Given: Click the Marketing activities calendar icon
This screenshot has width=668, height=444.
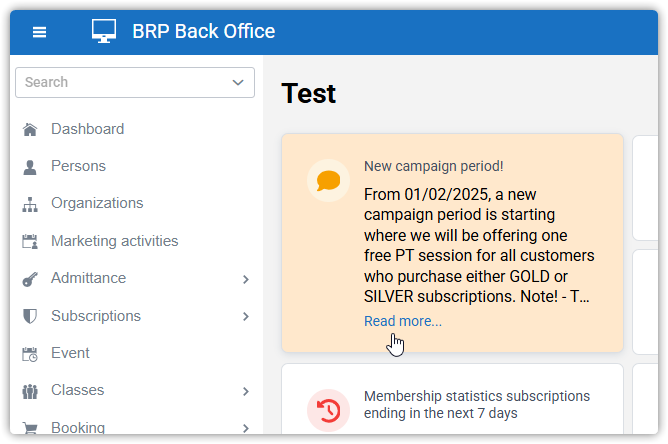Looking at the screenshot, I should pos(30,241).
